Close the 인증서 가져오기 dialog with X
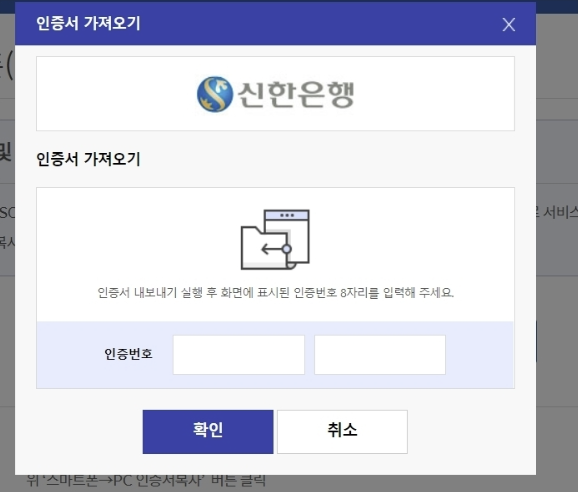 point(509,25)
